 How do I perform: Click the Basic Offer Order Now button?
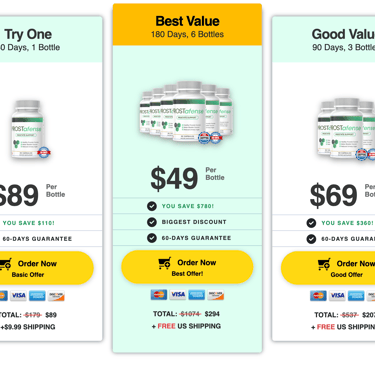43,268
